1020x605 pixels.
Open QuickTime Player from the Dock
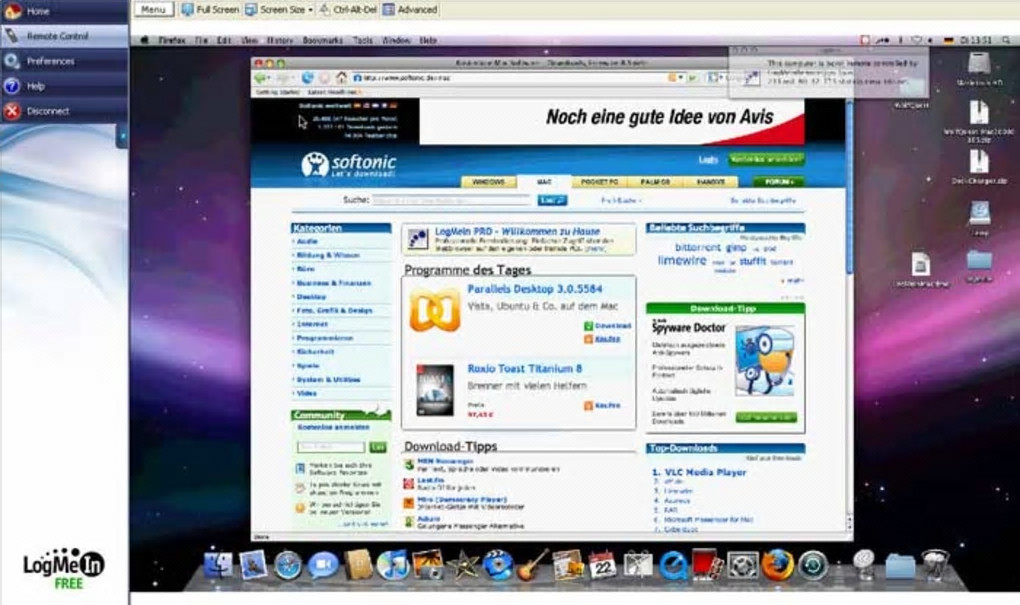point(673,565)
